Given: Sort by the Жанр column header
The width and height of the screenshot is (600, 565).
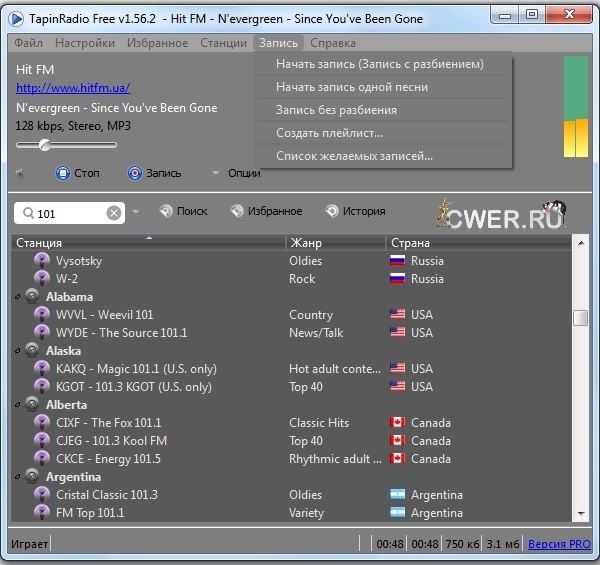Looking at the screenshot, I should [305, 243].
